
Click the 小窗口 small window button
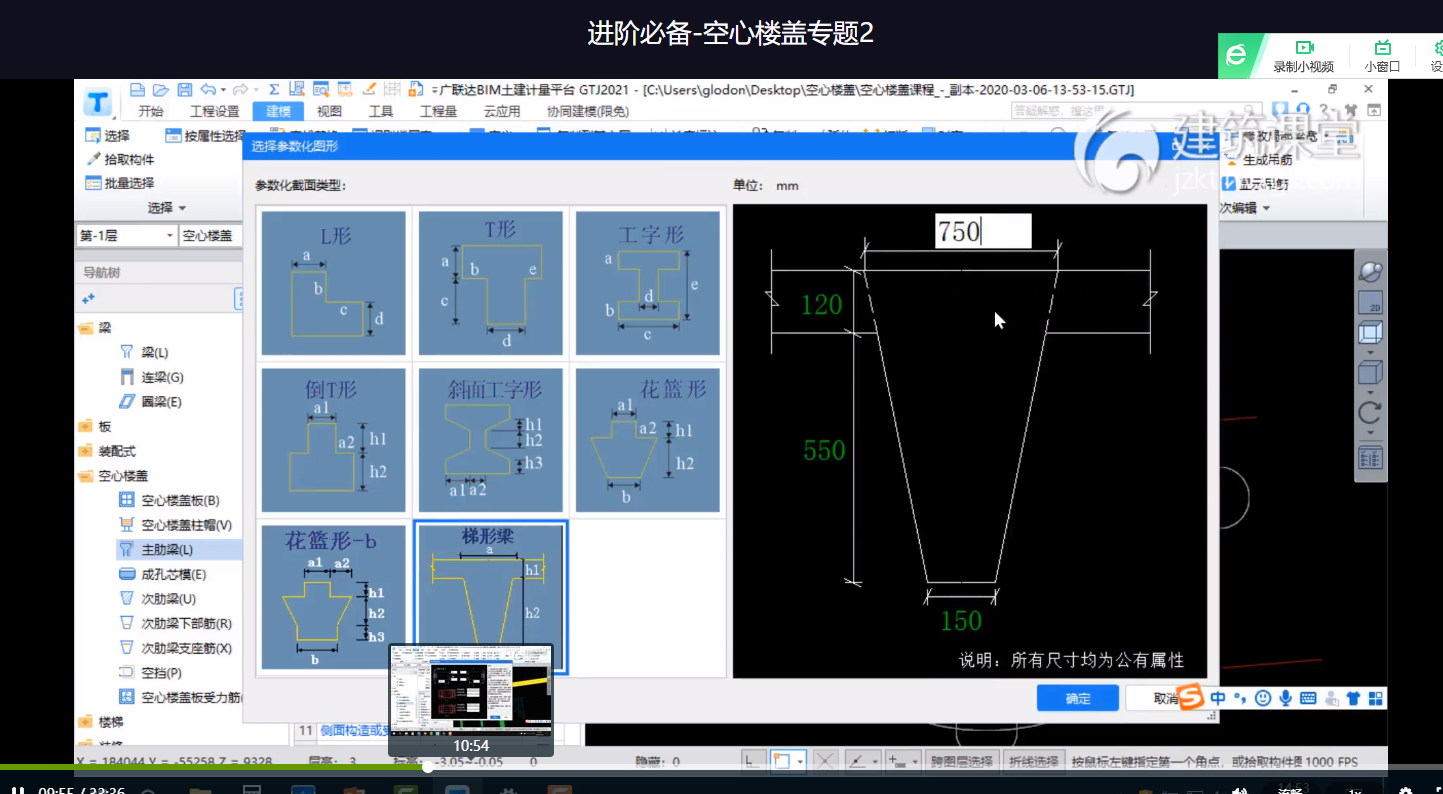[1382, 56]
